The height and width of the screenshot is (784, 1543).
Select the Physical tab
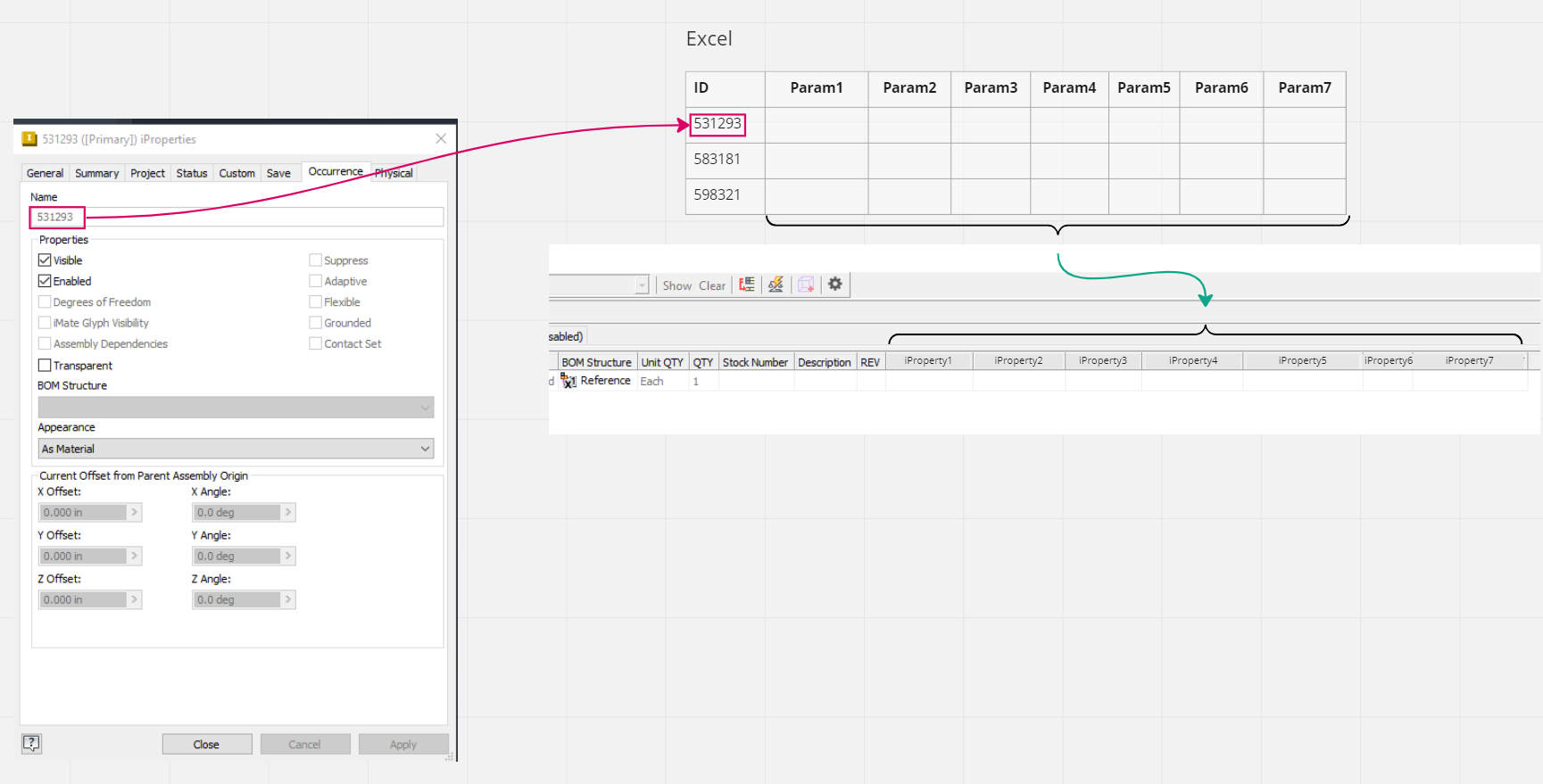coord(394,173)
